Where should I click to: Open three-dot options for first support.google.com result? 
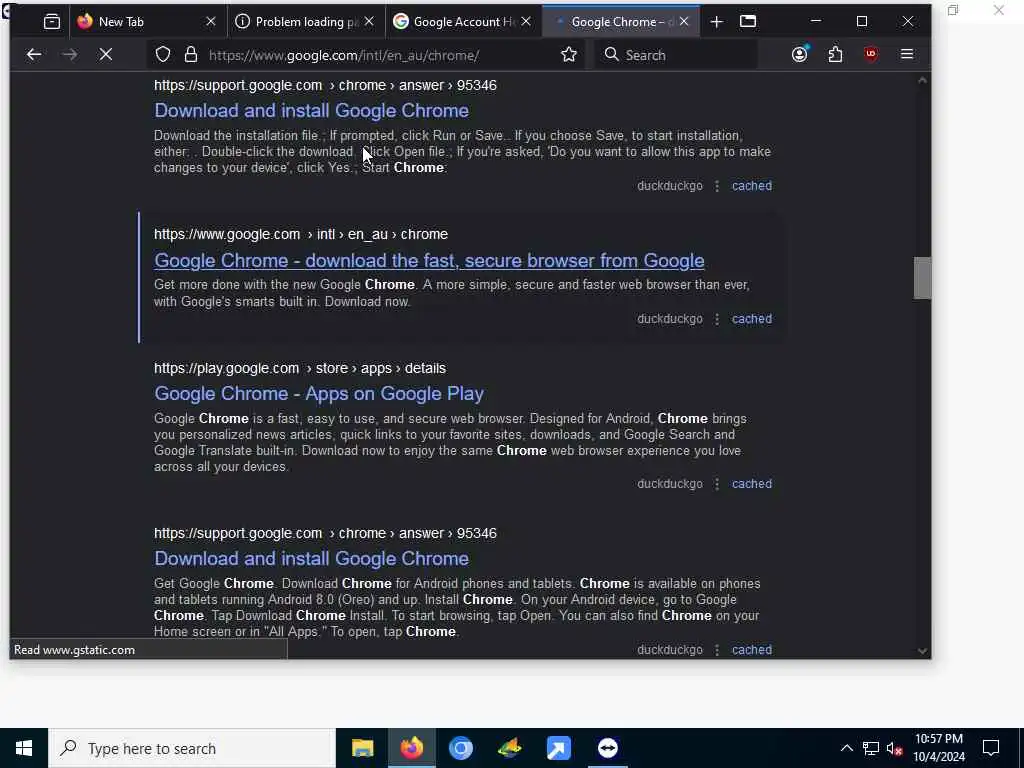(717, 186)
